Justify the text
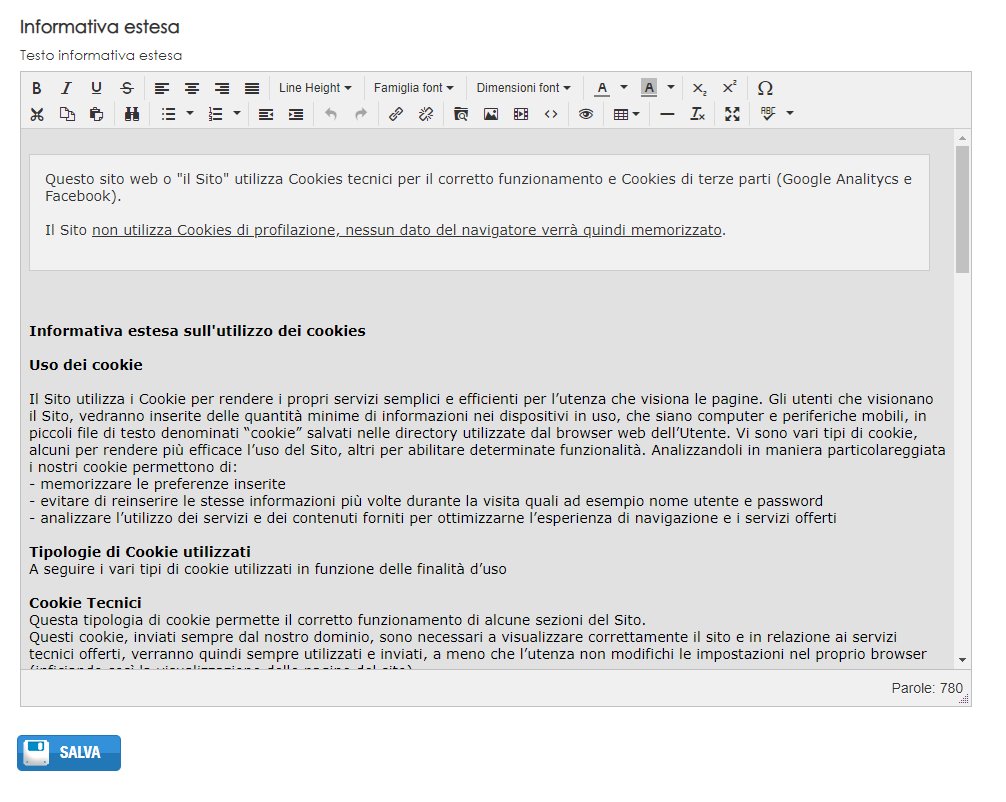Viewport: 1006px width, 802px height. (x=252, y=88)
